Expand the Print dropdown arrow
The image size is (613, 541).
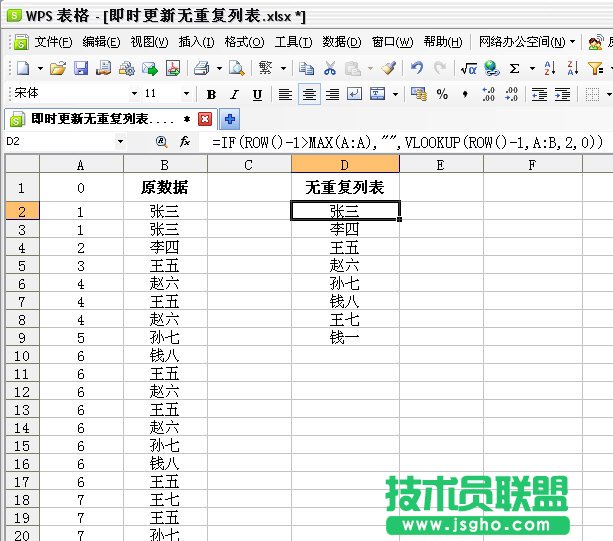[219, 69]
